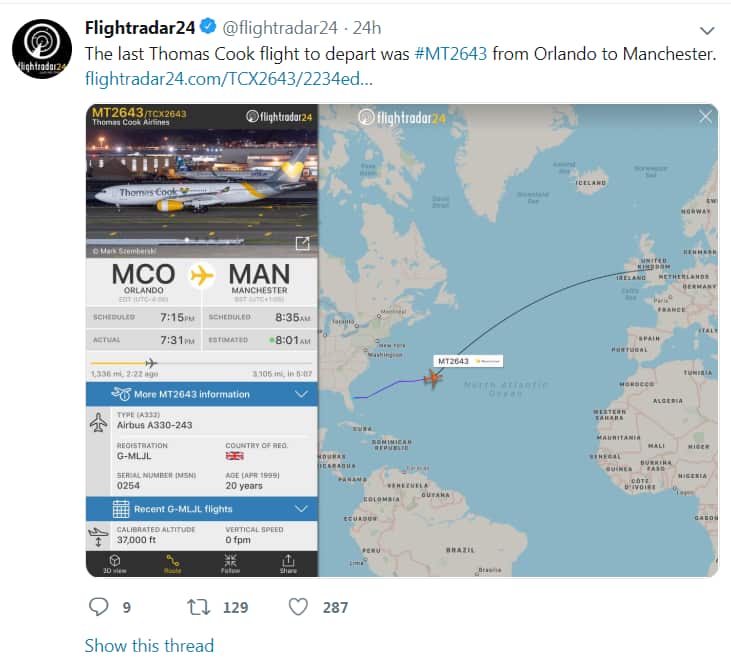Expand the aircraft photo to full size
Screen dimensions: 731x665
(302, 243)
